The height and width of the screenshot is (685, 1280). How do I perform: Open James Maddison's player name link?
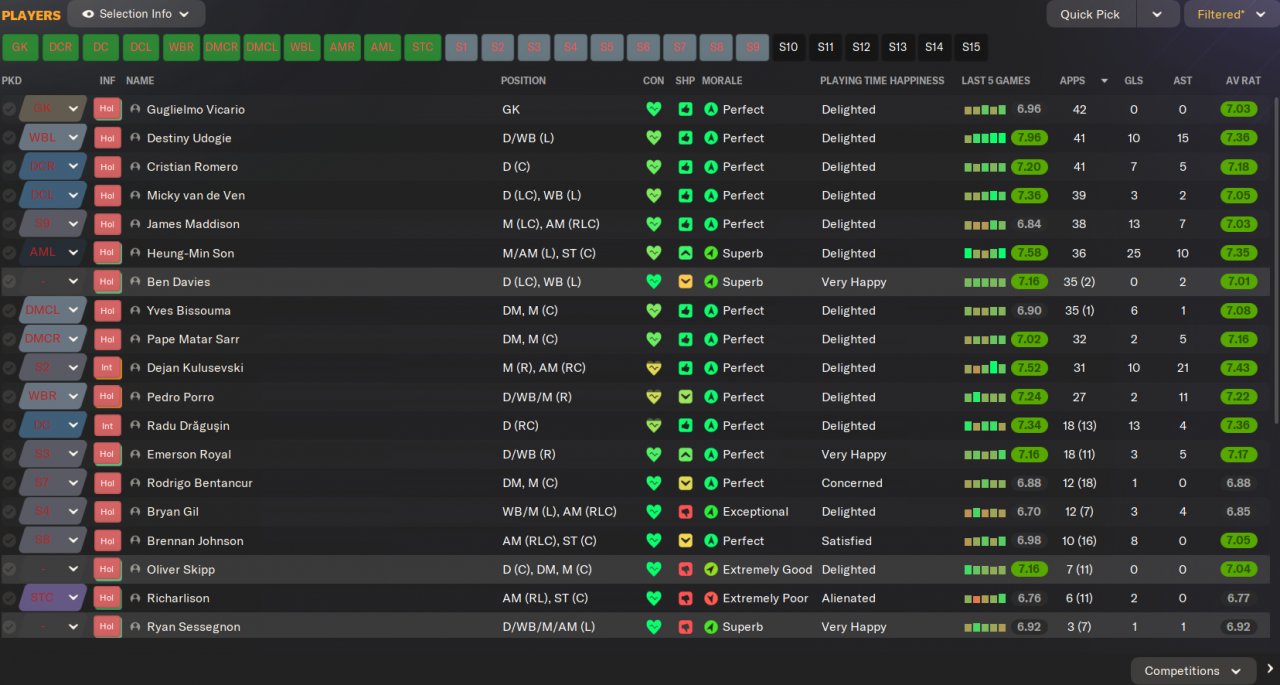point(193,224)
